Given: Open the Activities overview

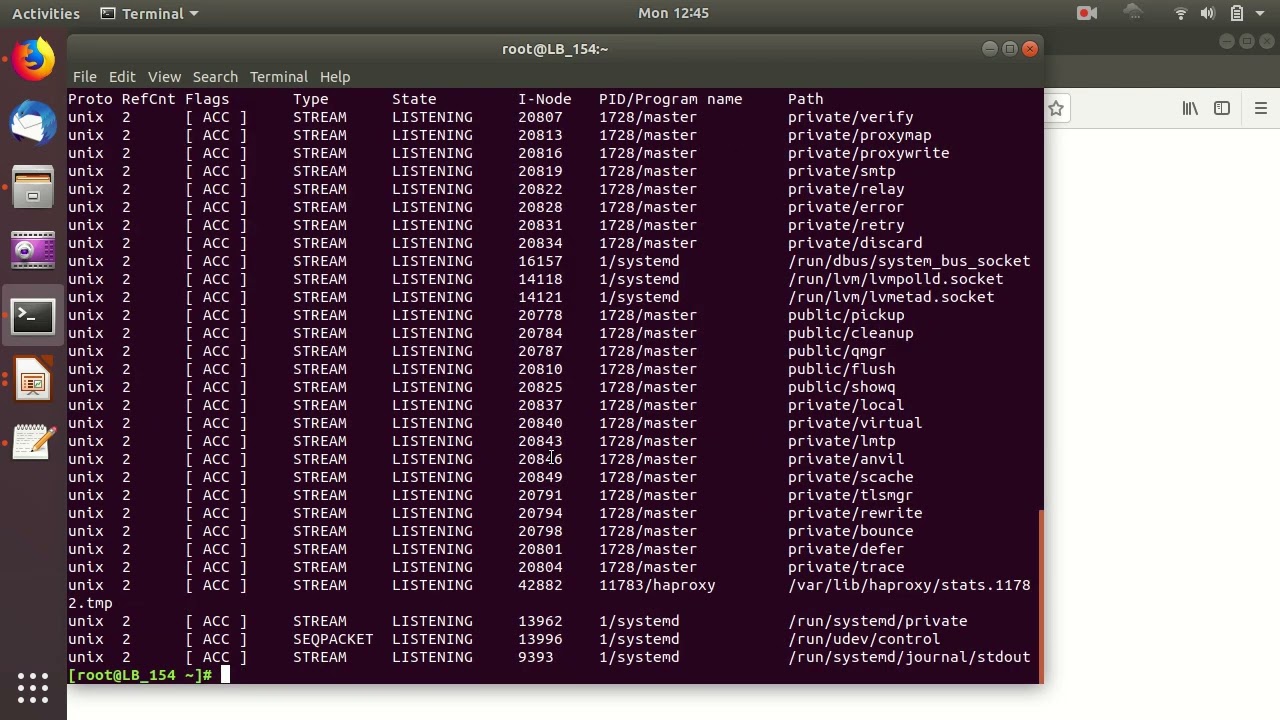Looking at the screenshot, I should tap(46, 13).
